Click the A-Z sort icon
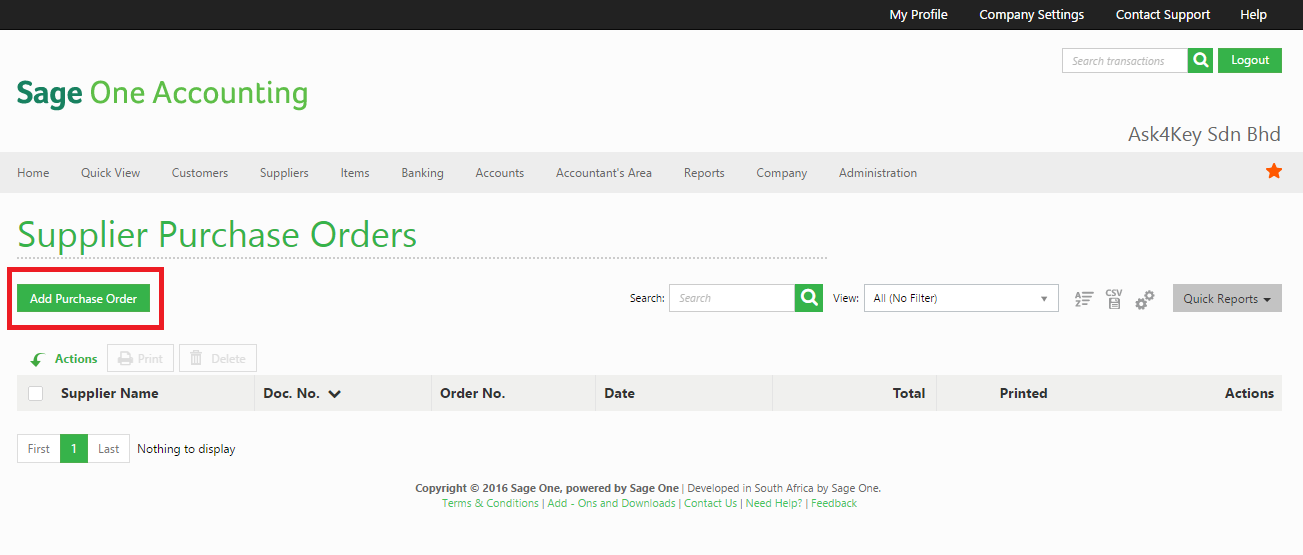This screenshot has height=555, width=1303. coord(1084,299)
